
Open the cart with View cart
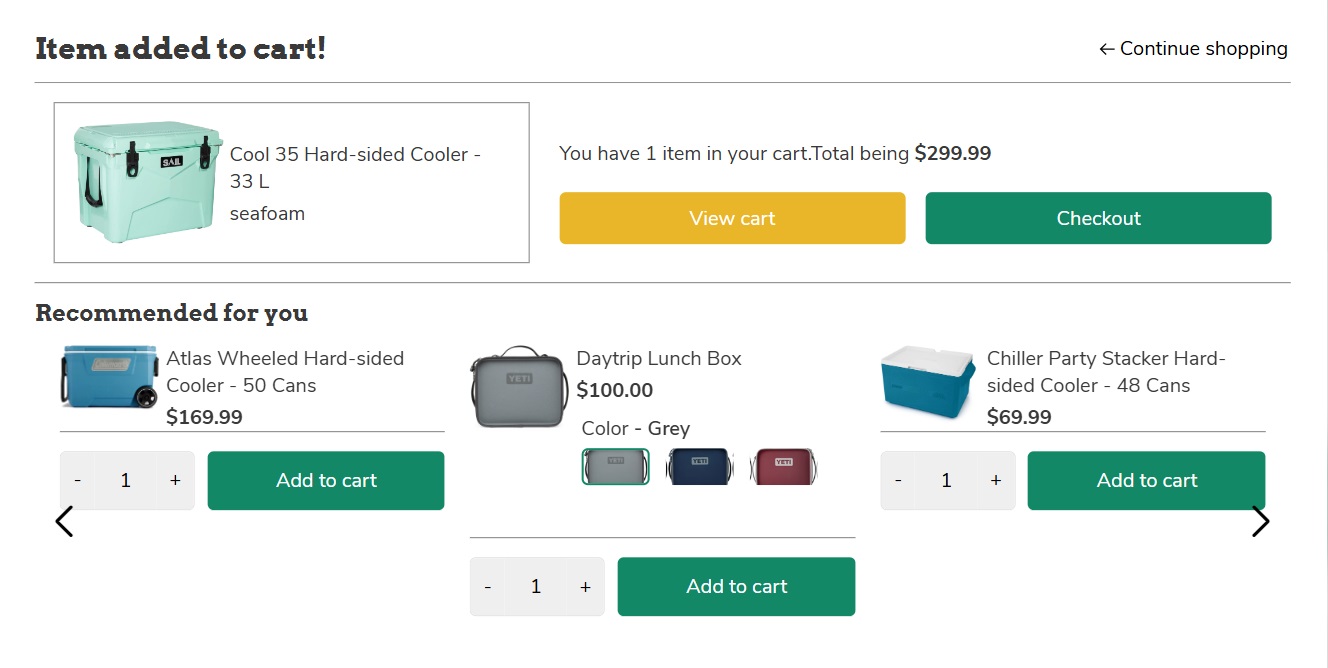732,217
